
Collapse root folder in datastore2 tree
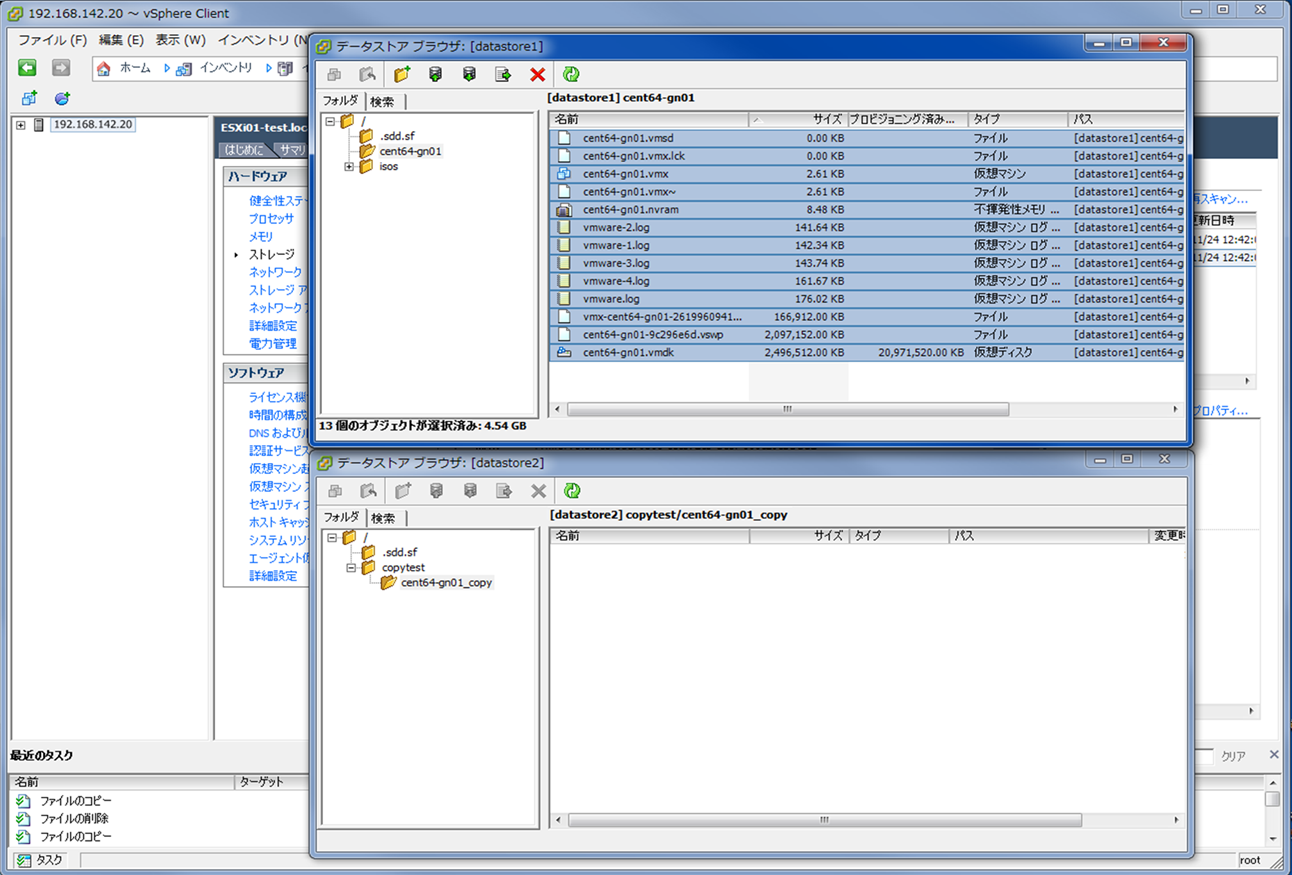click(332, 538)
